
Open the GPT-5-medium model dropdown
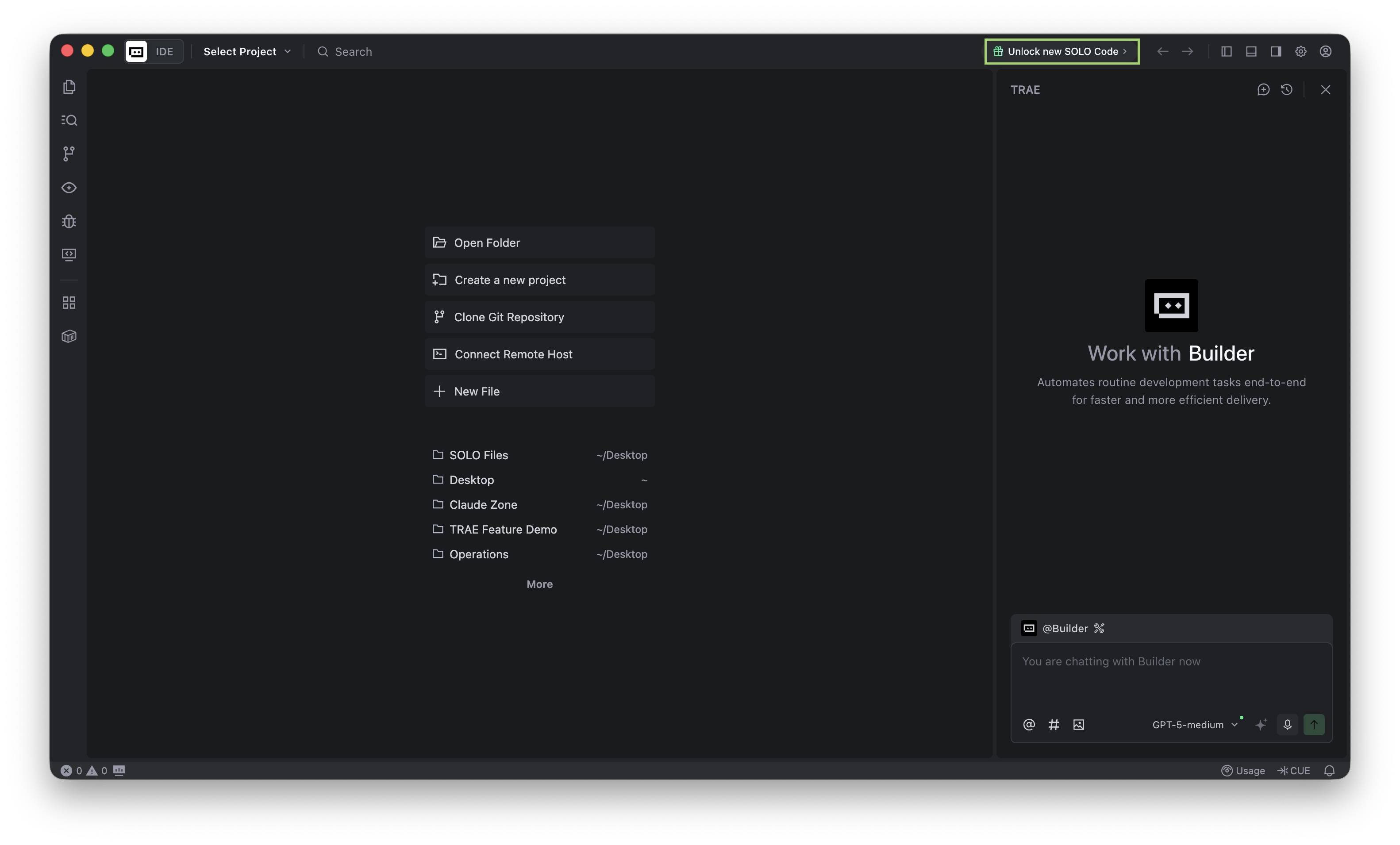[1195, 725]
